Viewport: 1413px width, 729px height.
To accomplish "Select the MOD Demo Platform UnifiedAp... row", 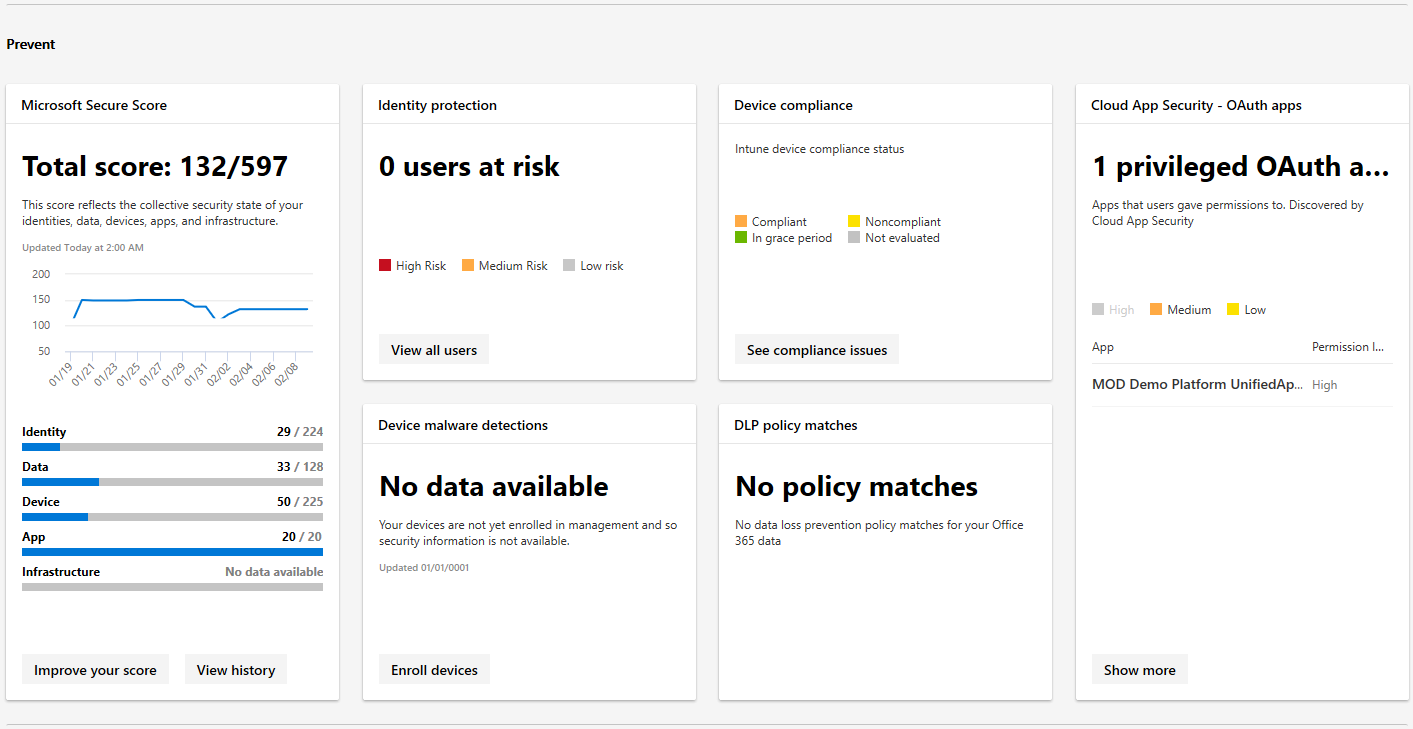I will pos(1242,385).
